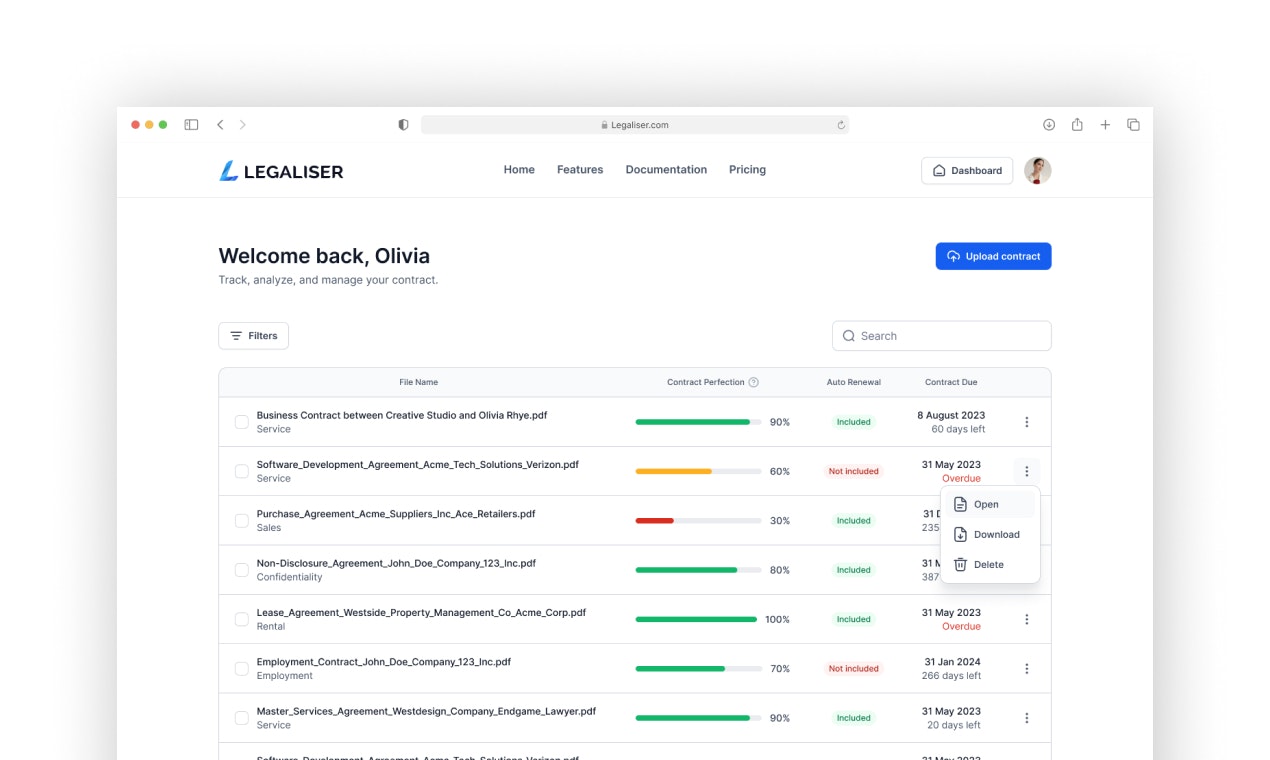
Task: Open options for Employment_Contract row
Action: [x=1026, y=669]
